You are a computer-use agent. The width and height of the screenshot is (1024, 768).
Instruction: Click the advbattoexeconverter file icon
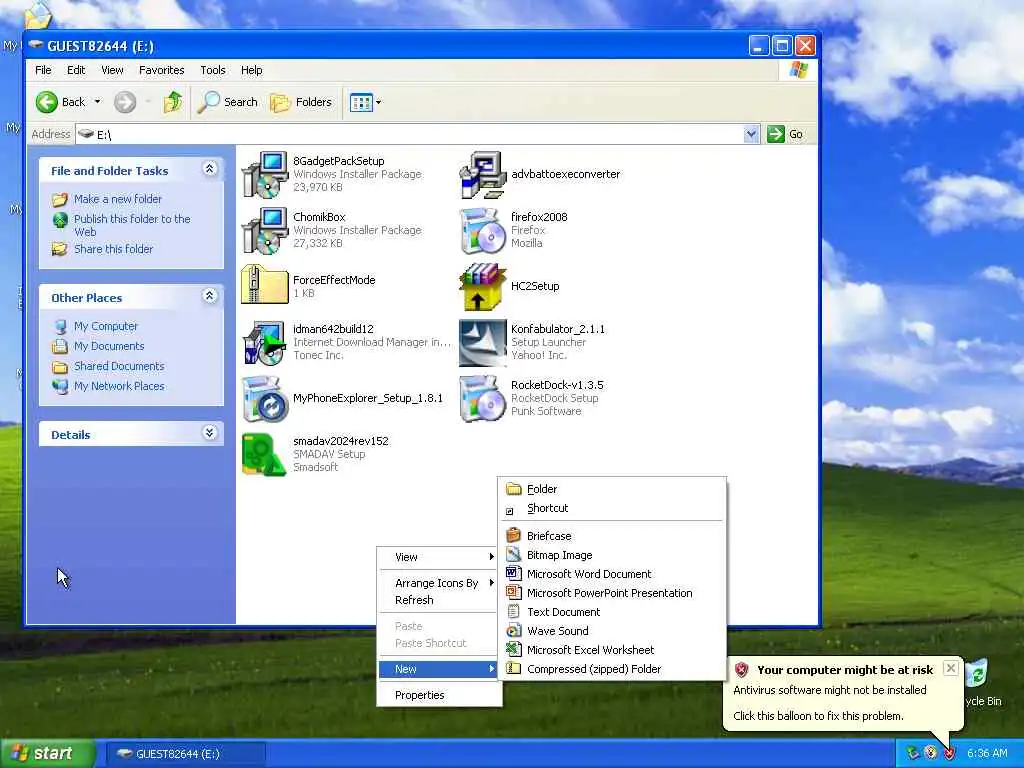tap(483, 174)
